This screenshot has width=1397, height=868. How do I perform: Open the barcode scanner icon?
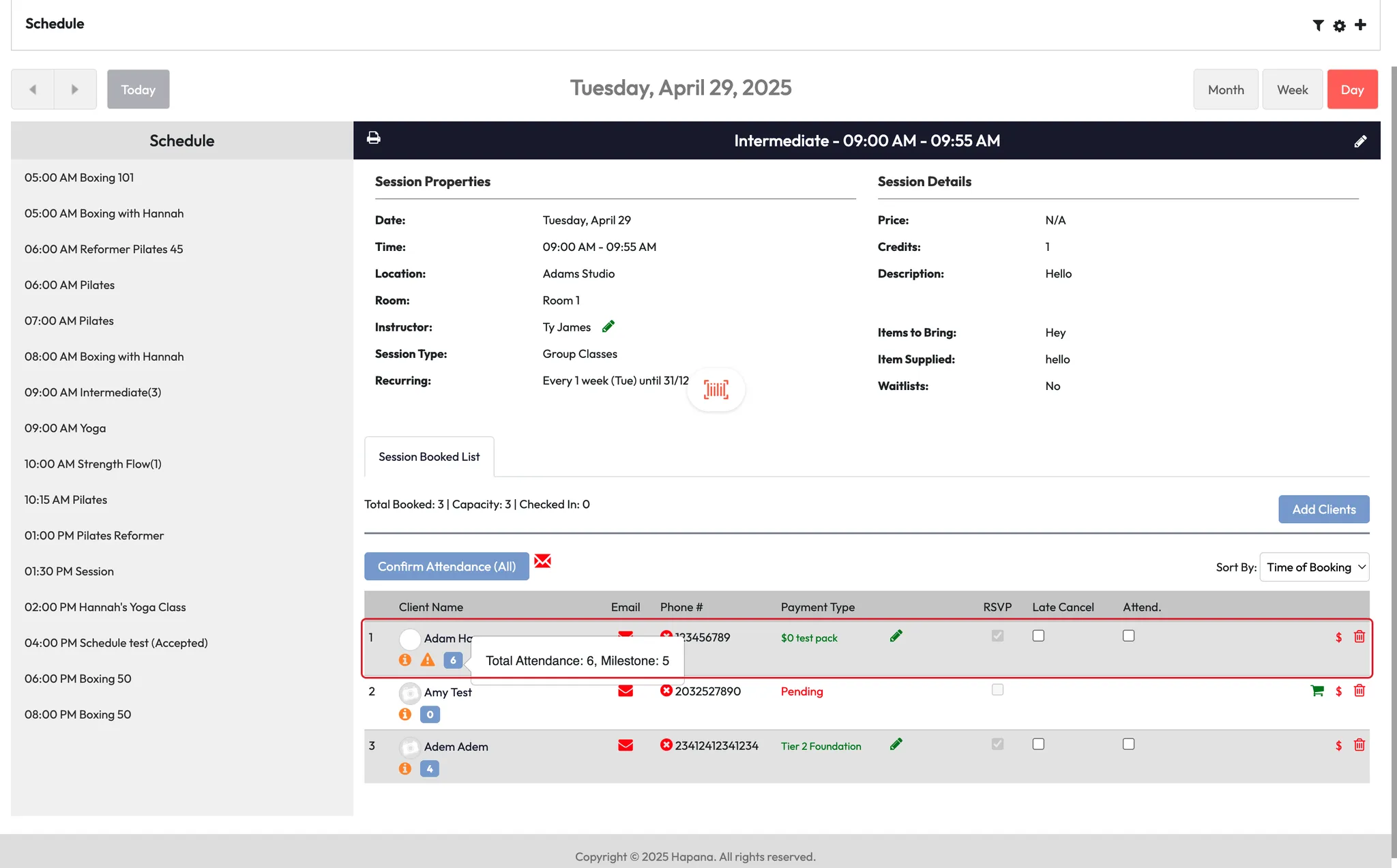(x=716, y=389)
